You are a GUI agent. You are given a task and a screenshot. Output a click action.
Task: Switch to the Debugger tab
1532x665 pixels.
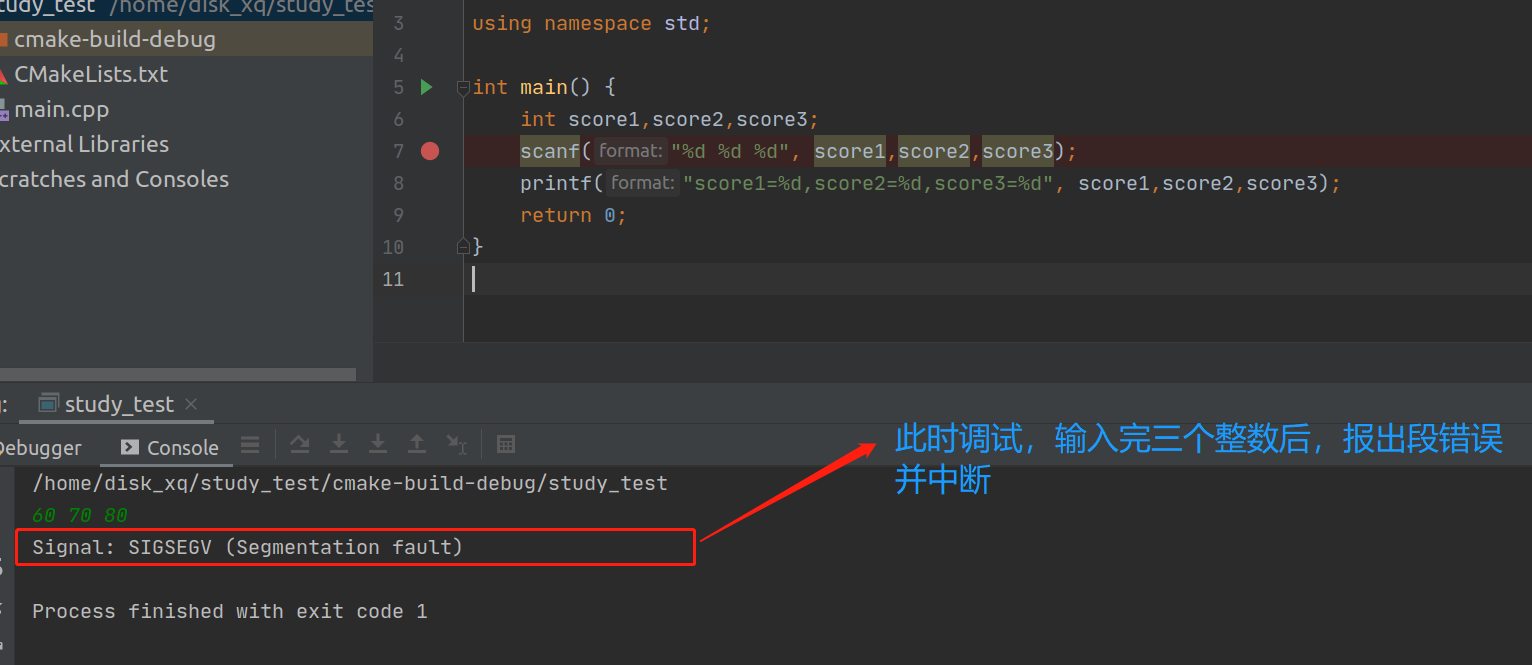pyautogui.click(x=40, y=448)
